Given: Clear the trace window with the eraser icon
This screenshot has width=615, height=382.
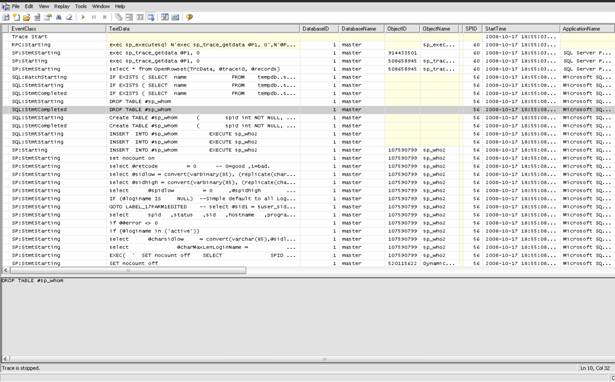Looking at the screenshot, I should [x=69, y=17].
